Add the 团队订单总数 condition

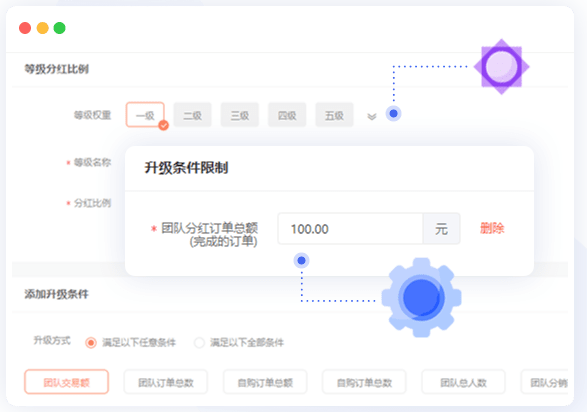click(x=166, y=382)
